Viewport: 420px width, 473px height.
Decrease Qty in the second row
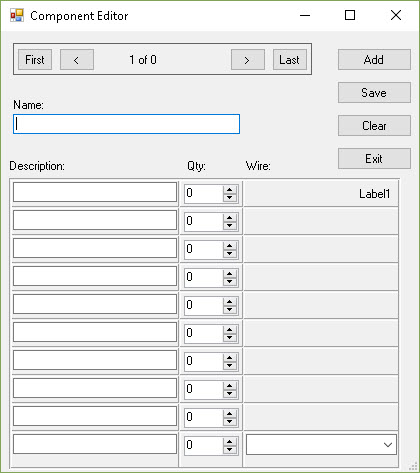coord(229,225)
